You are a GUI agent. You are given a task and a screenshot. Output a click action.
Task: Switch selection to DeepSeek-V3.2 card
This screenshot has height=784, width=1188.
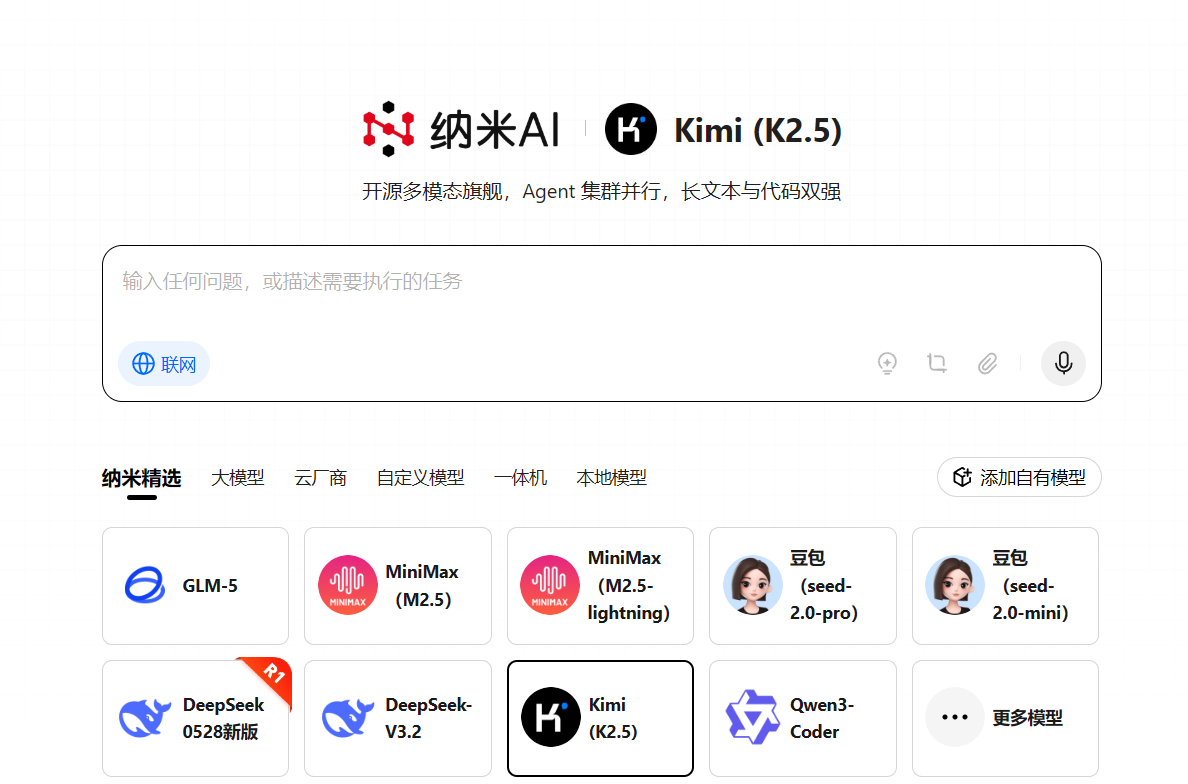pos(397,718)
